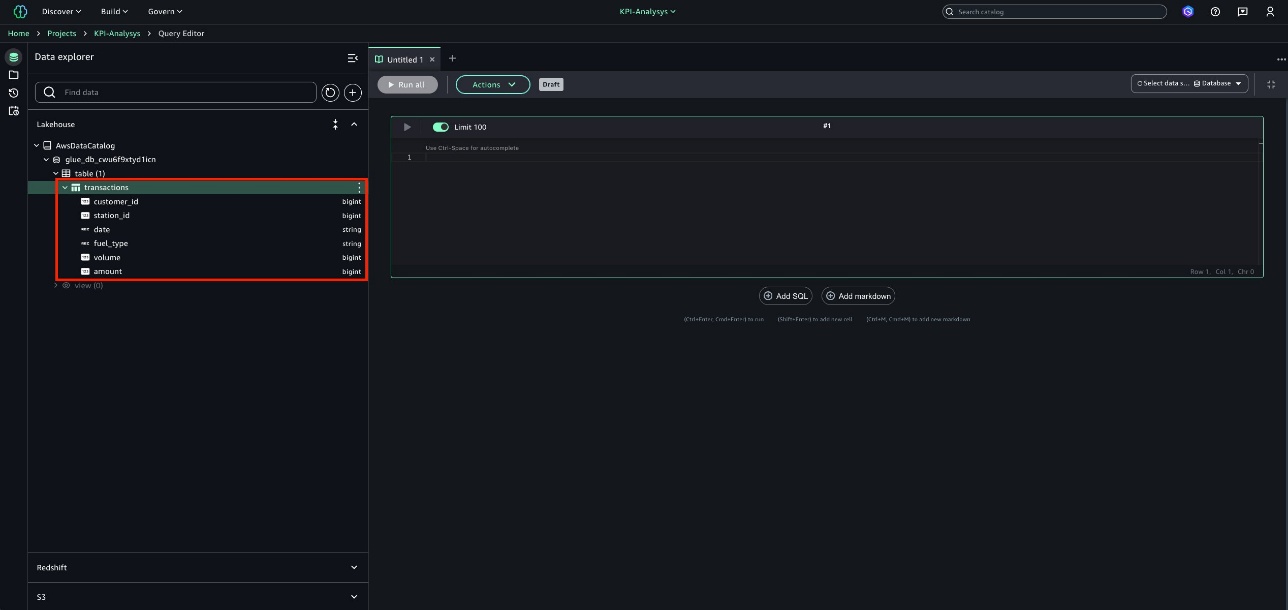The image size is (1288, 610).
Task: Expand the view (0) node
Action: click(56, 285)
